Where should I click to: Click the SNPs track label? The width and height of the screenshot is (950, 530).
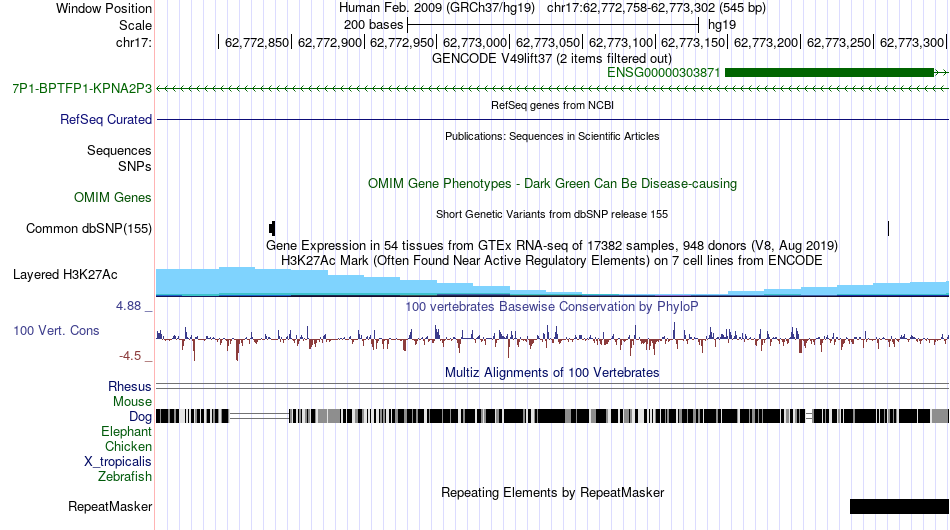[x=135, y=166]
